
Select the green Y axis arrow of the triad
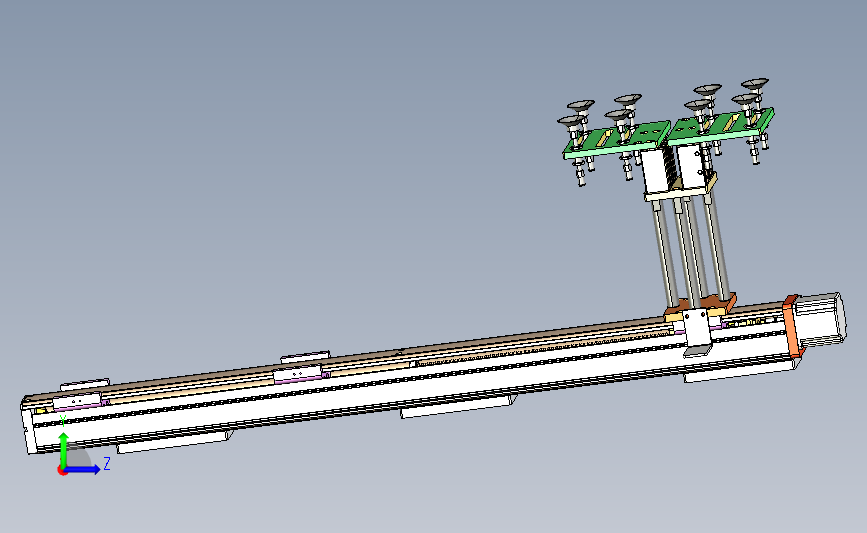pyautogui.click(x=64, y=449)
